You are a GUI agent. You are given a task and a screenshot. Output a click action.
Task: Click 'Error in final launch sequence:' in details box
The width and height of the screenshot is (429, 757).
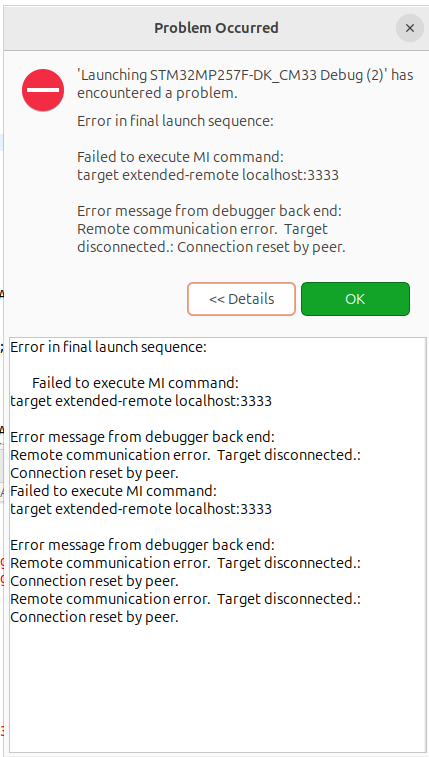(x=109, y=347)
